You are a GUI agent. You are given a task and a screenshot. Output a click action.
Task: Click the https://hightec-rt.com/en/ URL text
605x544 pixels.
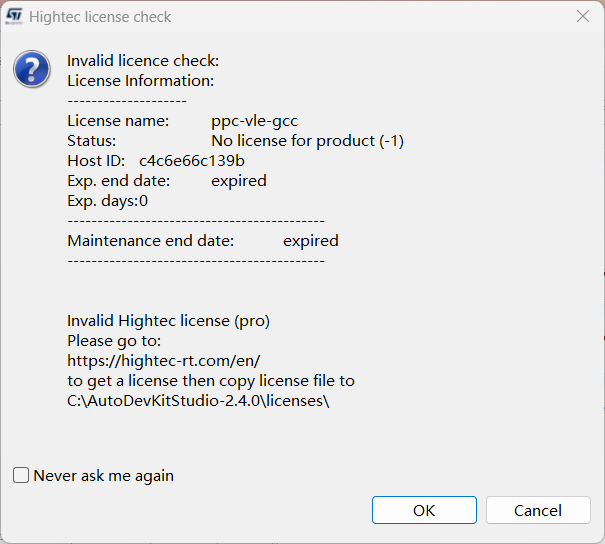click(164, 361)
